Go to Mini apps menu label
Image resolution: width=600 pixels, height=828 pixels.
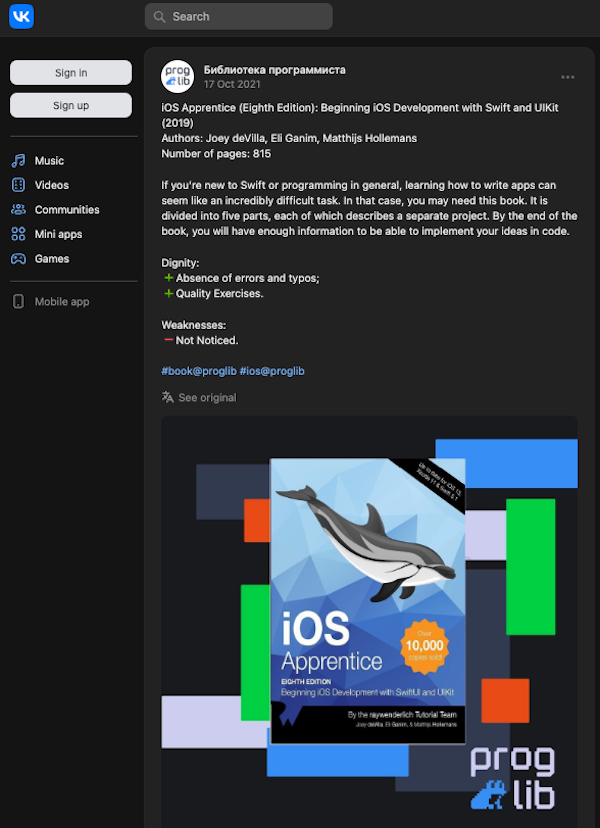coord(58,234)
